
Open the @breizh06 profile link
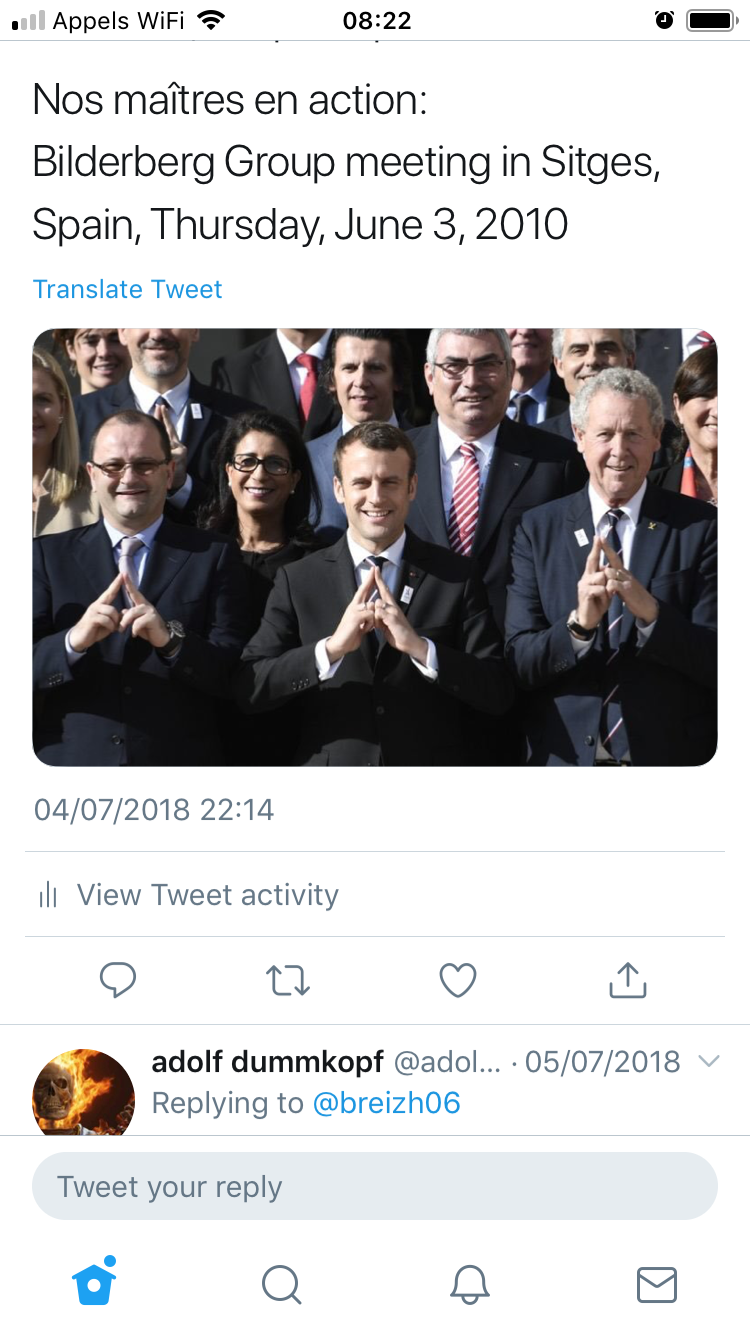[386, 1103]
